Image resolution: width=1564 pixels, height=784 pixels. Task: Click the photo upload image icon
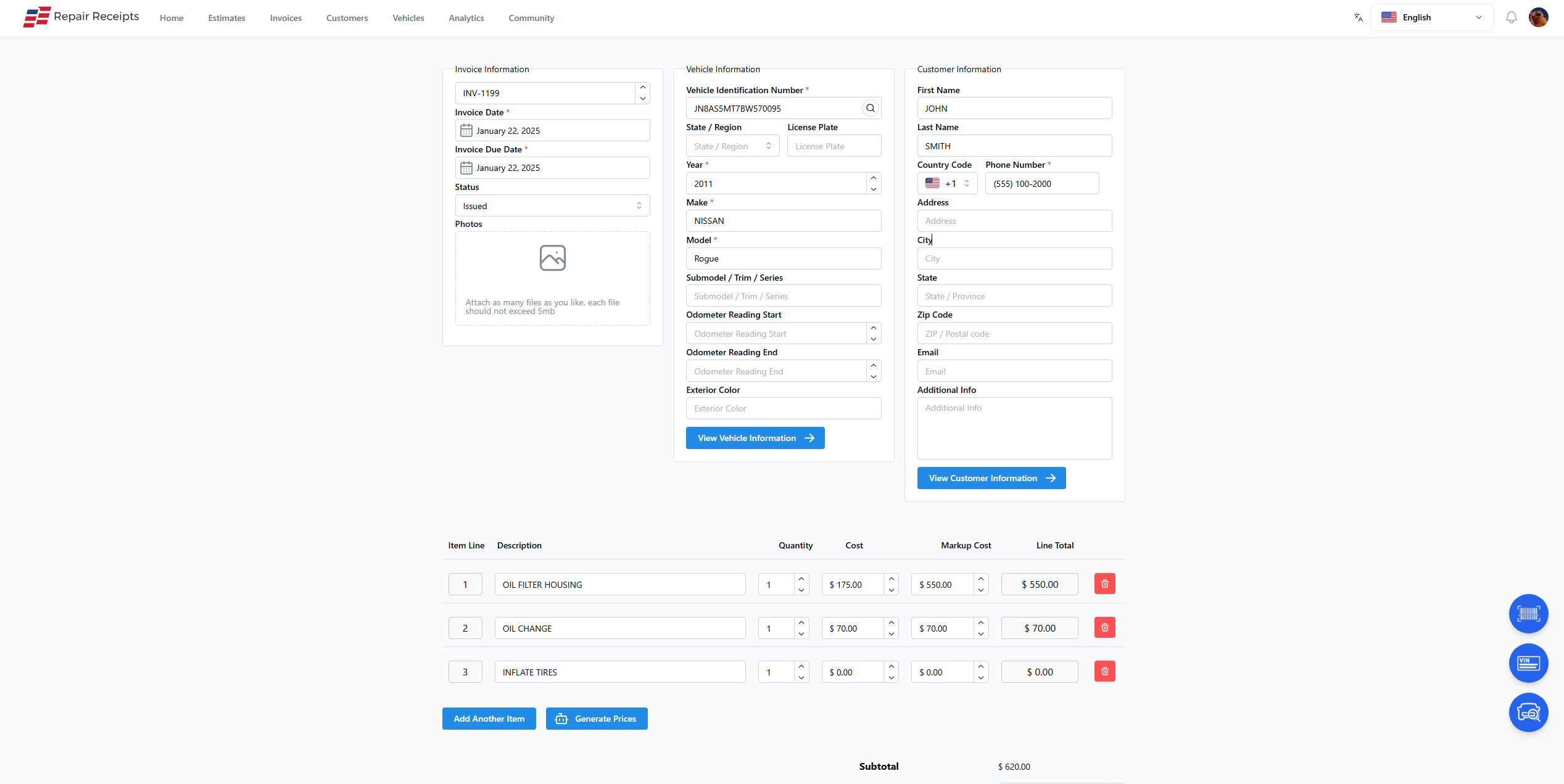coord(552,258)
